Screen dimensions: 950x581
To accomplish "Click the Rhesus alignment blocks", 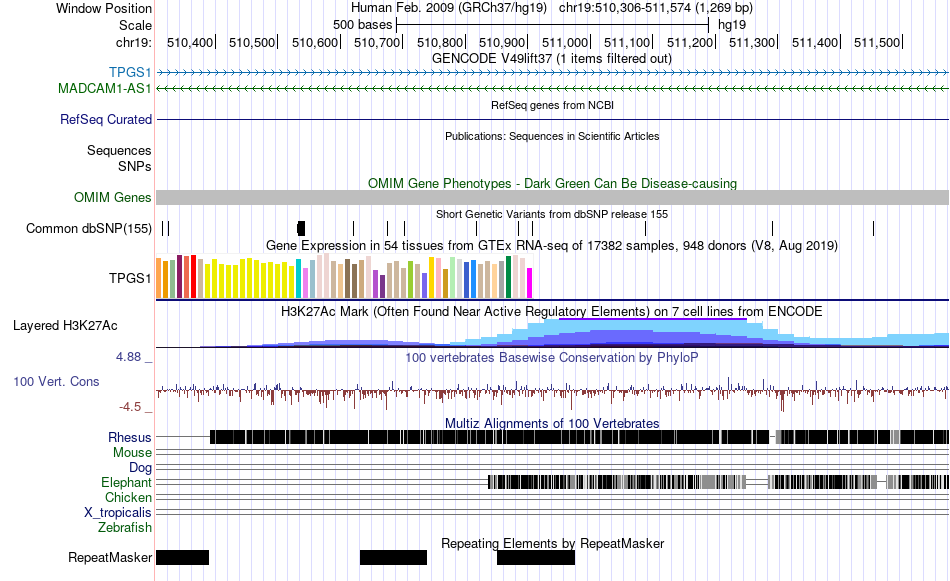I will click(579, 437).
